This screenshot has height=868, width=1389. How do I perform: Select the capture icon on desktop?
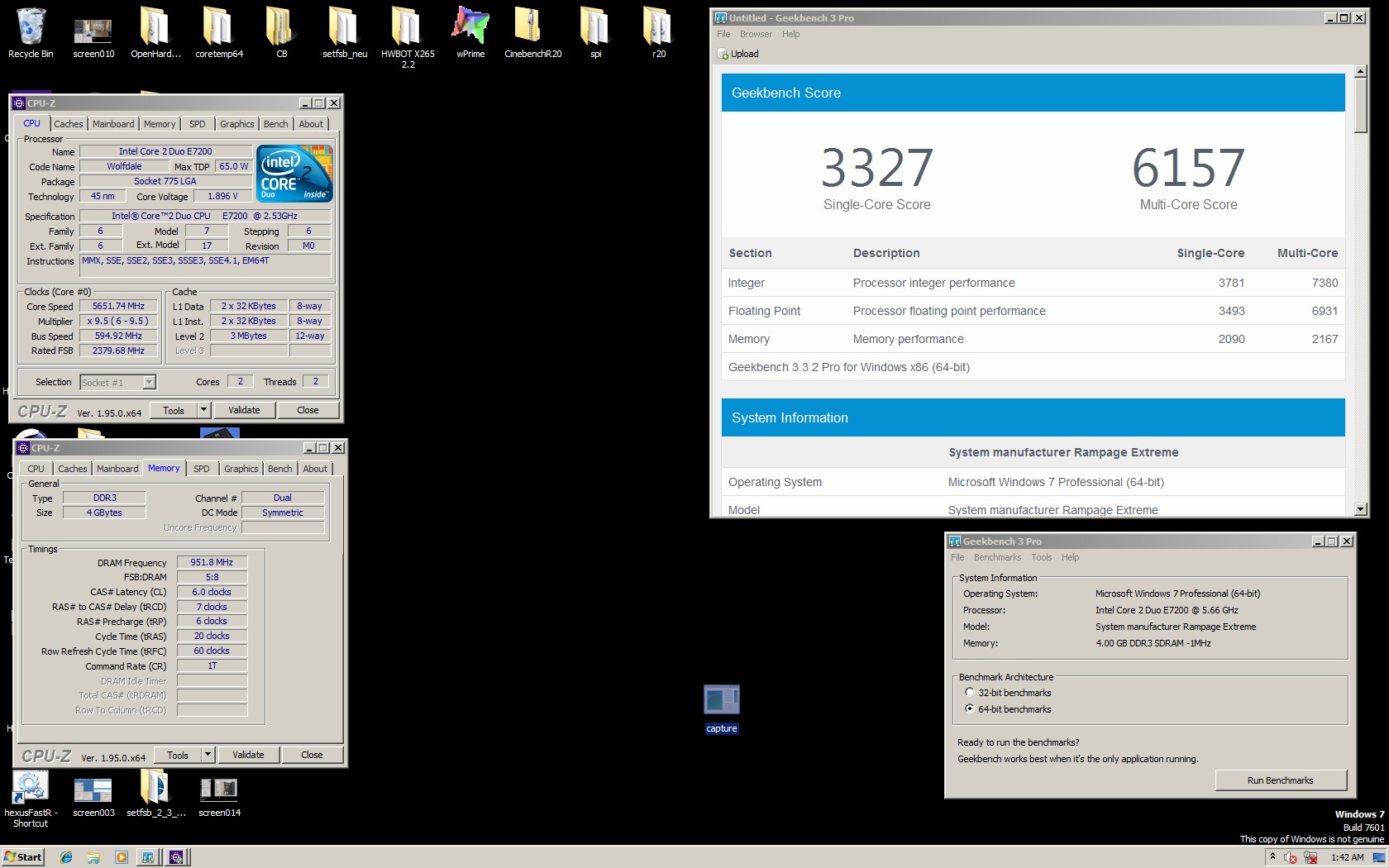[x=722, y=709]
